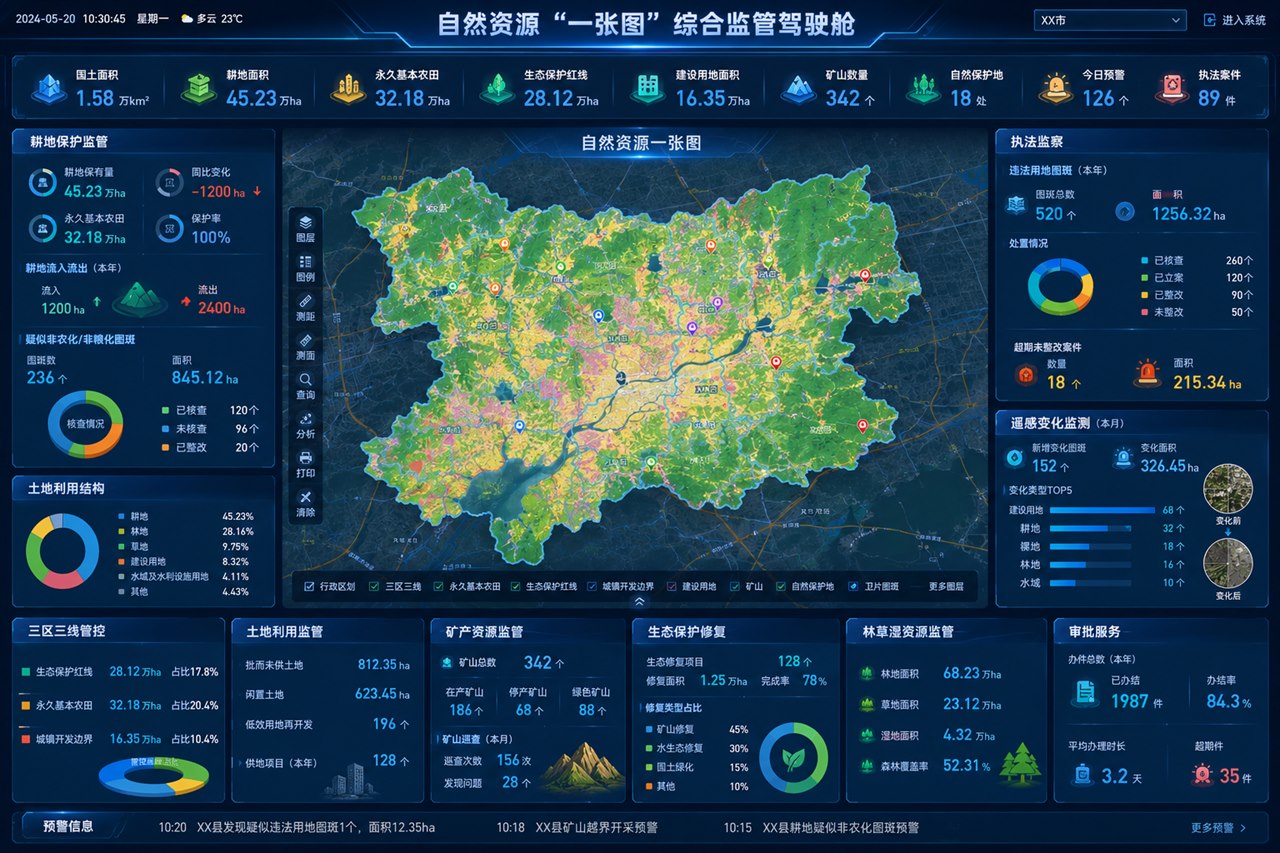Open alert 10:20 XX县发现疑似违法用地图斑
This screenshot has width=1280, height=853.
tap(297, 828)
